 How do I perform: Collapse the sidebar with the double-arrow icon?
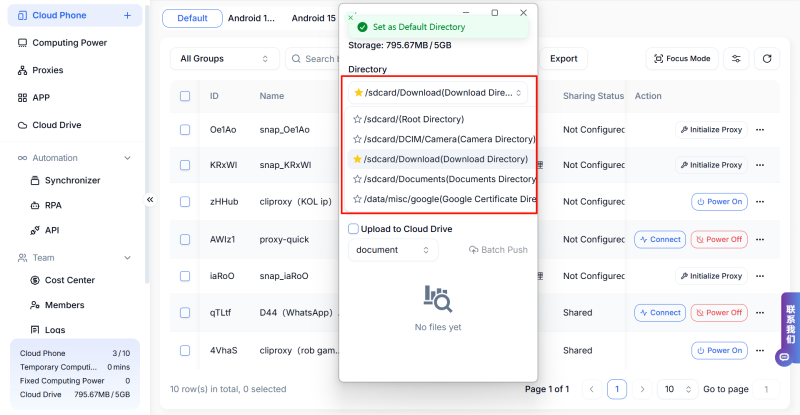pos(151,200)
